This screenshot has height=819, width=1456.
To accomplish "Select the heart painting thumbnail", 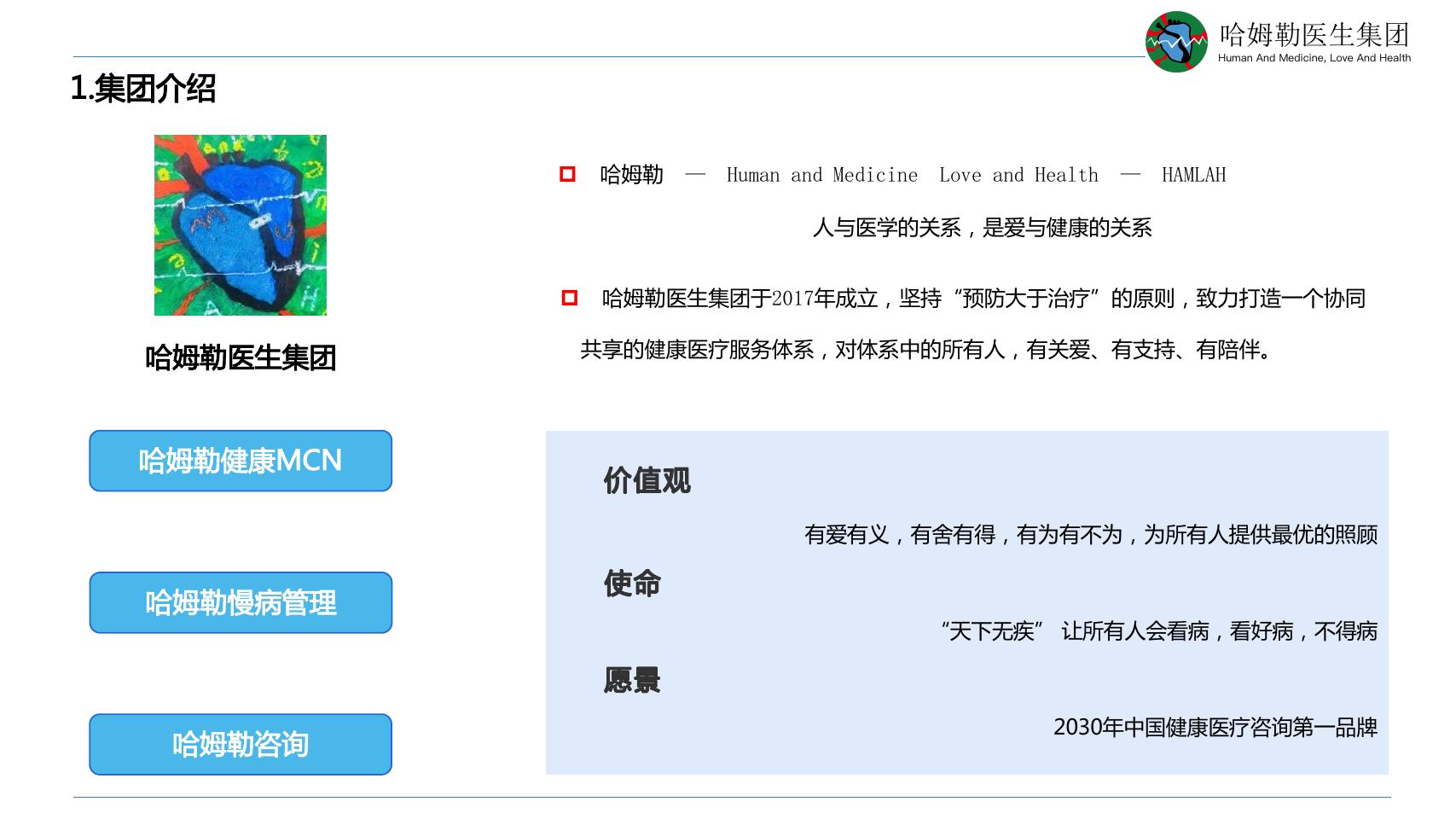I will tap(241, 225).
